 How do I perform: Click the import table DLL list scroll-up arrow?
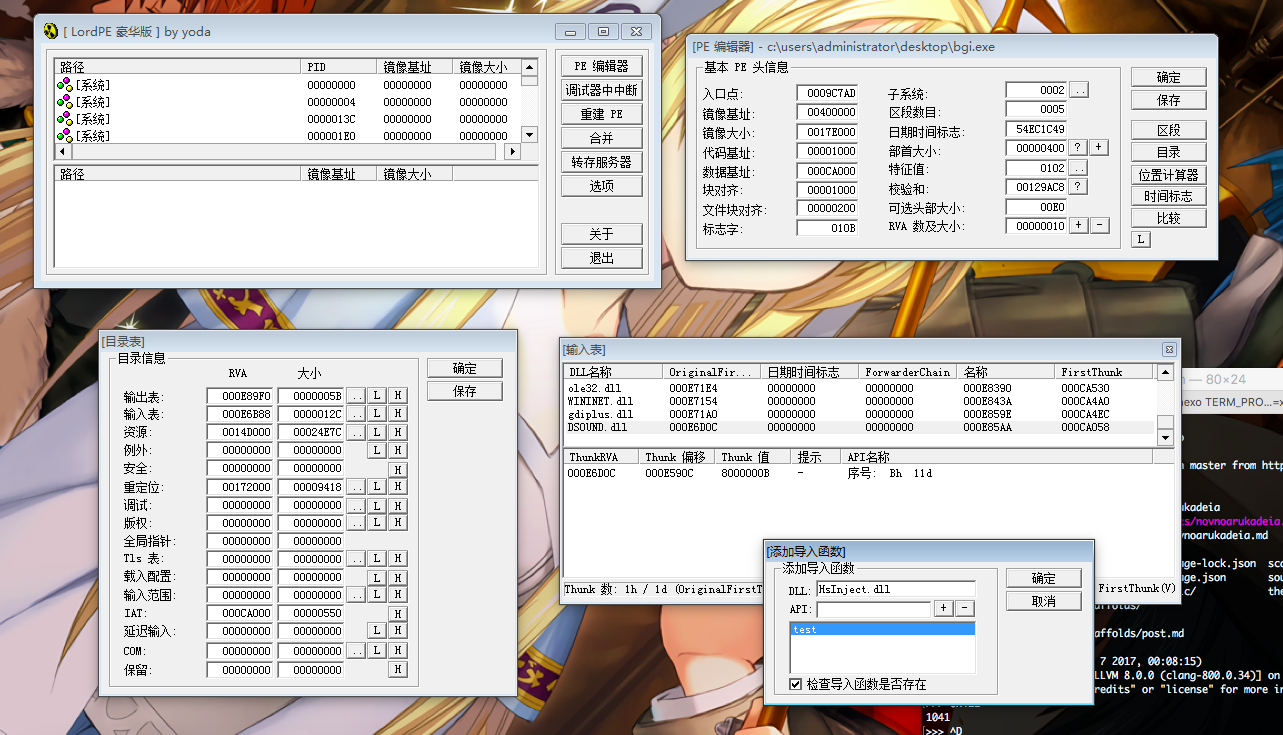coord(1165,372)
